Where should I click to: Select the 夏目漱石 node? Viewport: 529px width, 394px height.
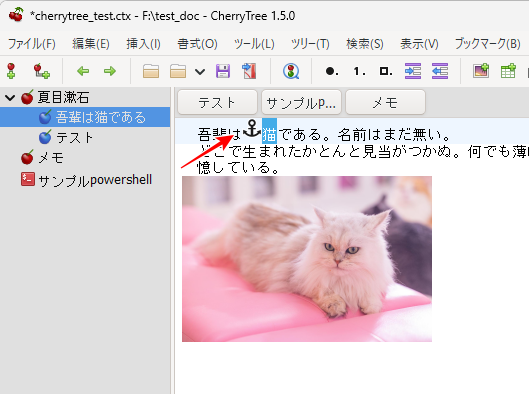(x=63, y=97)
